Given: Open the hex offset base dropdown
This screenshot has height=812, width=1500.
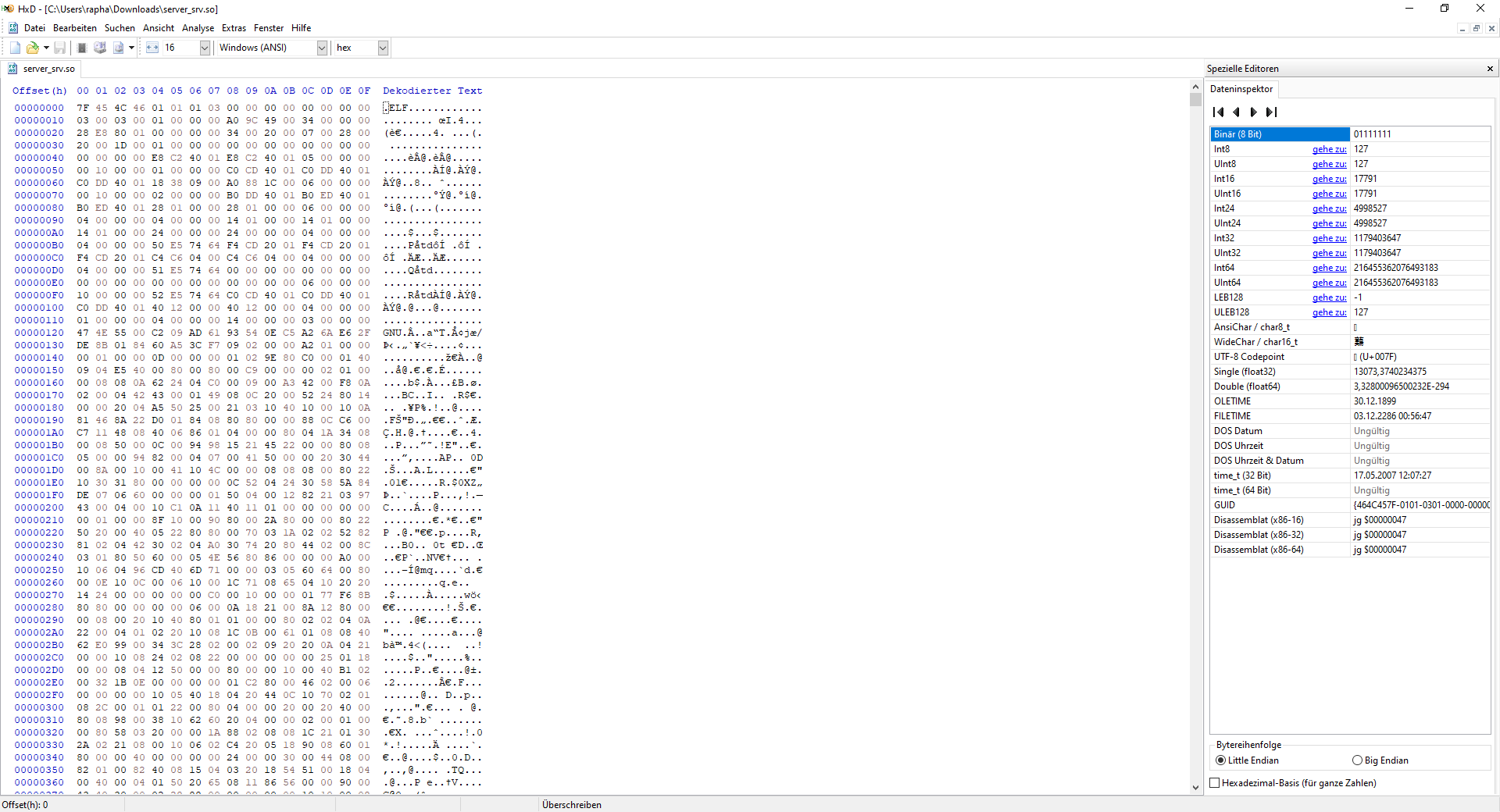Looking at the screenshot, I should tap(383, 48).
